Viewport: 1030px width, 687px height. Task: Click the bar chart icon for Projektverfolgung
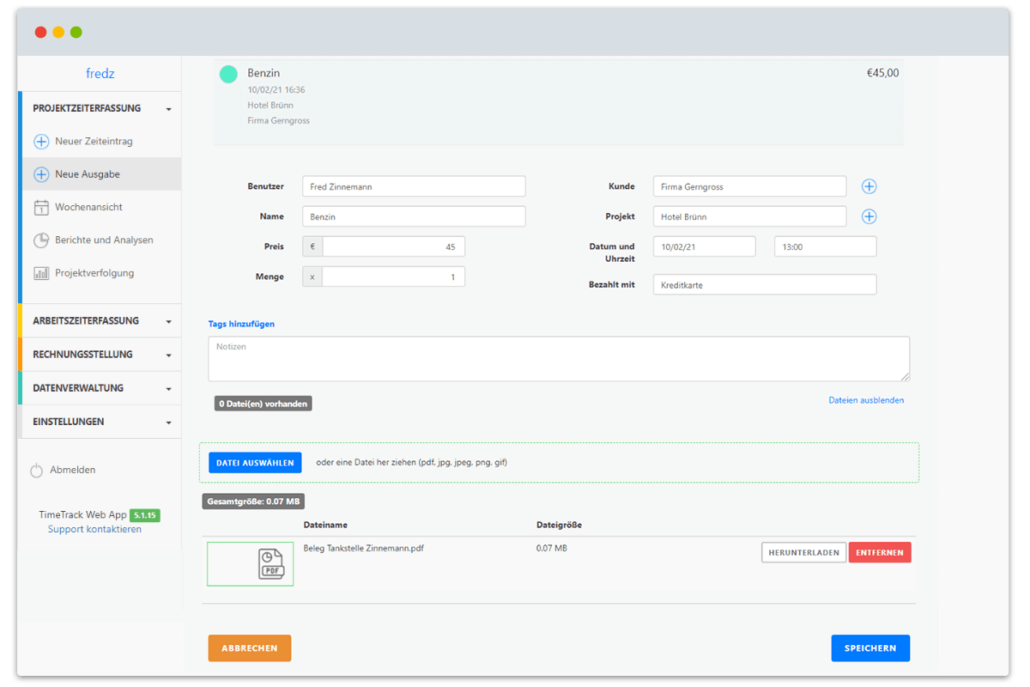[x=41, y=273]
